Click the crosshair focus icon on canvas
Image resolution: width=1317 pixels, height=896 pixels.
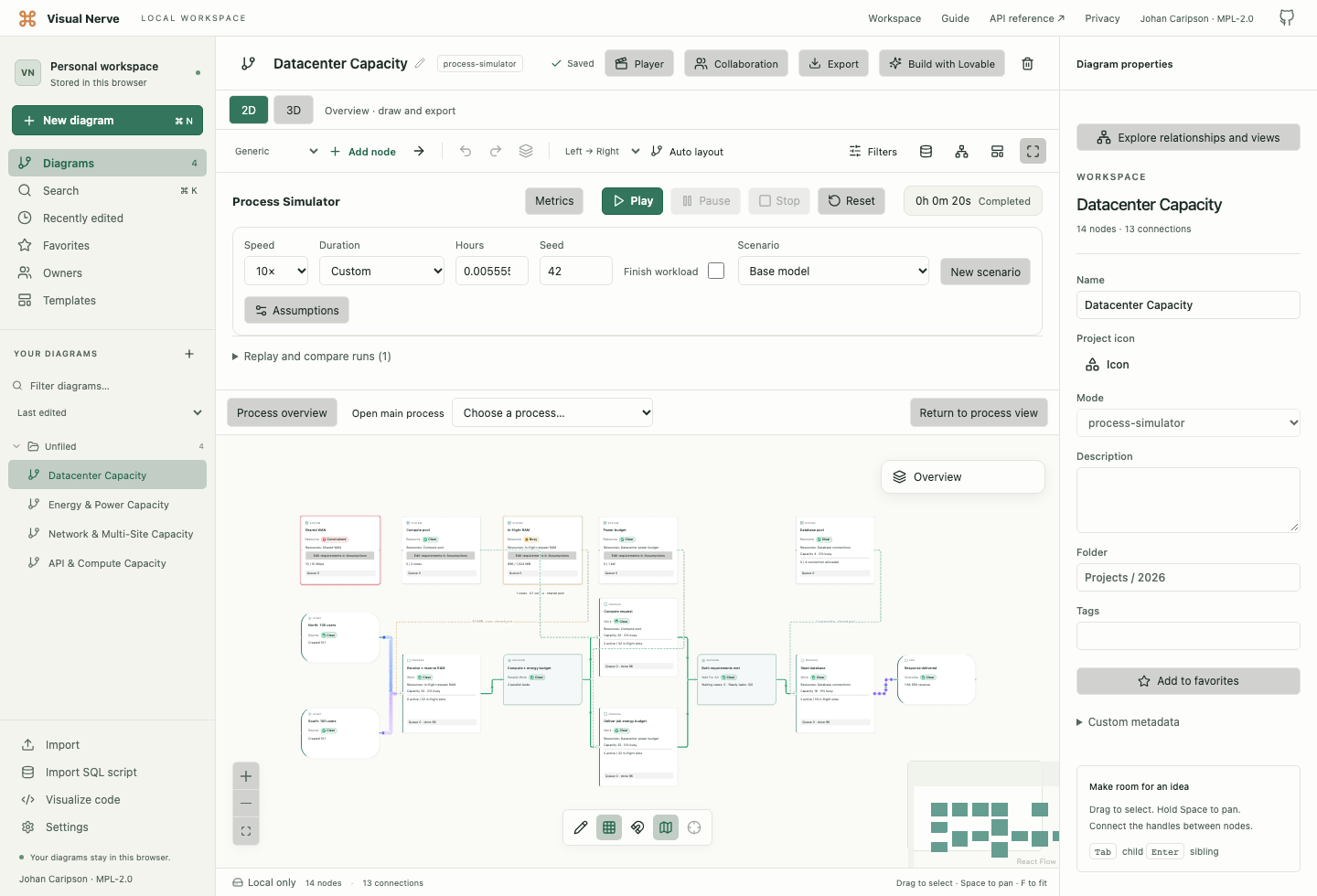pyautogui.click(x=694, y=827)
